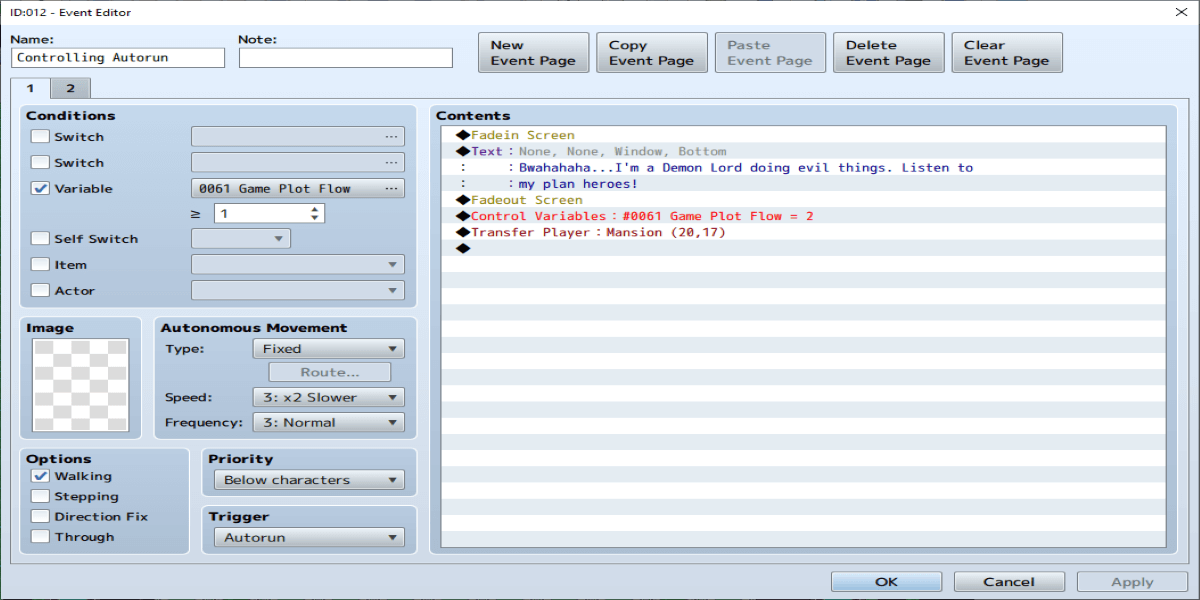Select the Transfer Player Mansion command
This screenshot has width=1200, height=600.
(598, 232)
